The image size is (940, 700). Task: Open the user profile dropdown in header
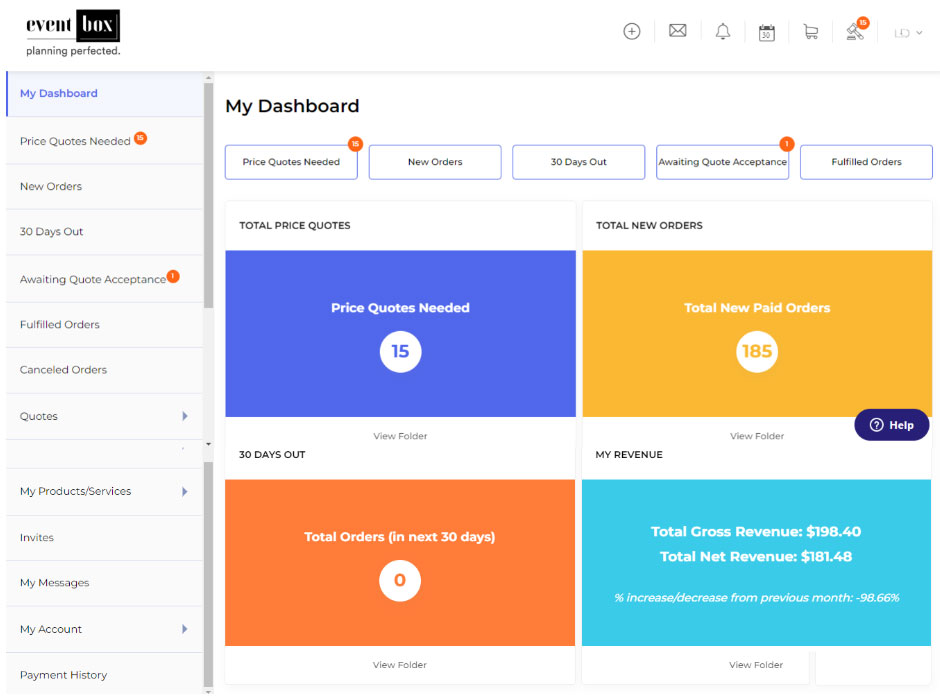click(907, 33)
